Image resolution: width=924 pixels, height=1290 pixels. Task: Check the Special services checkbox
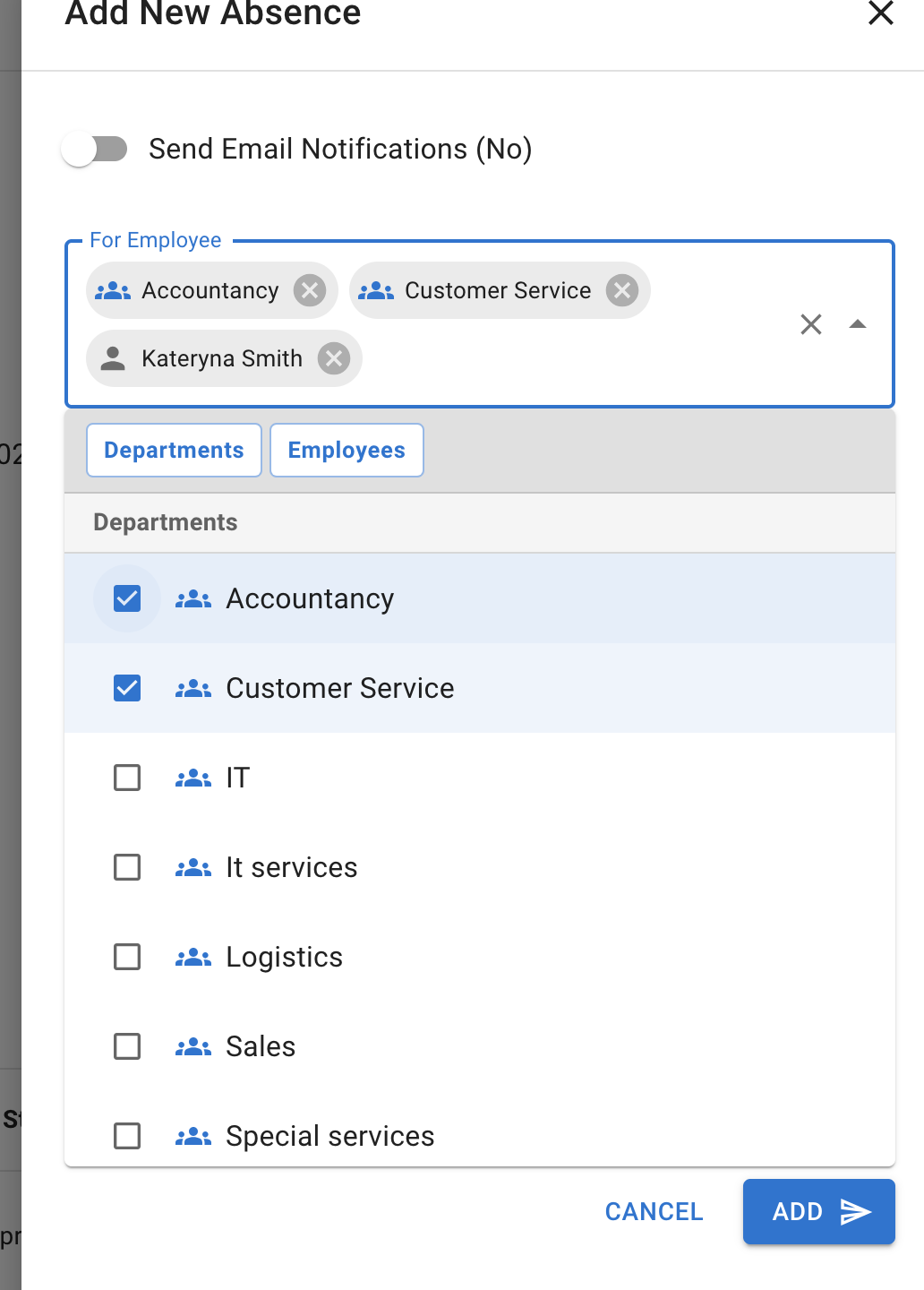coord(127,1136)
